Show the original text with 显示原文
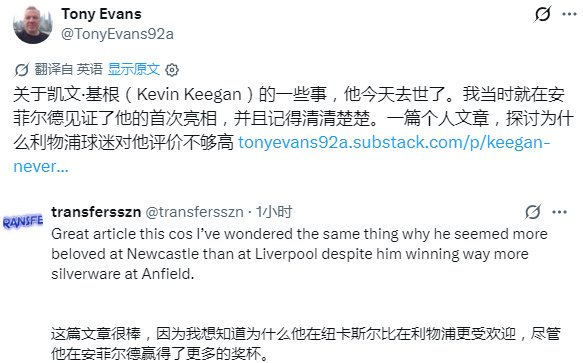Image resolution: width=583 pixels, height=363 pixels. (134, 69)
